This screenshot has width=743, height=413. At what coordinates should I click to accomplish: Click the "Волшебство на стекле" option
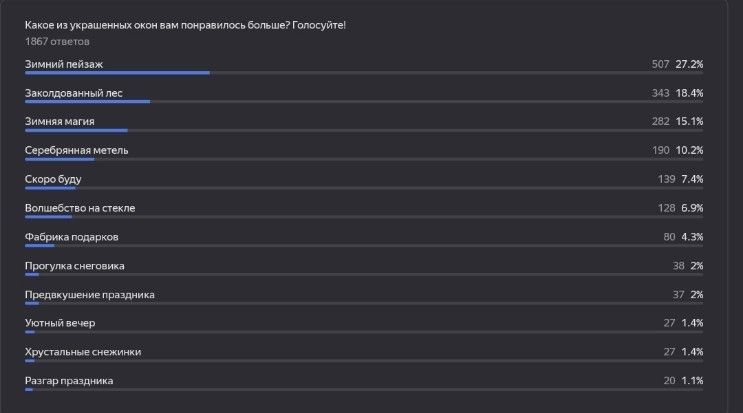click(x=80, y=208)
